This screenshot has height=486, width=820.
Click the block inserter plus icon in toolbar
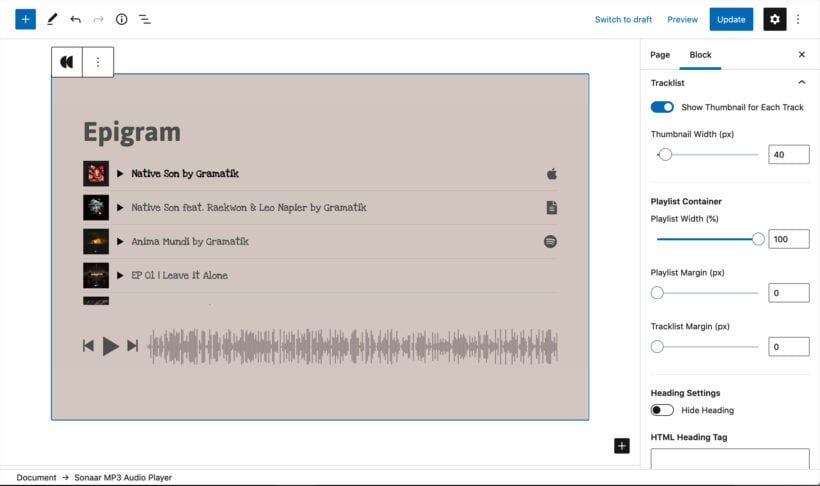pos(25,19)
